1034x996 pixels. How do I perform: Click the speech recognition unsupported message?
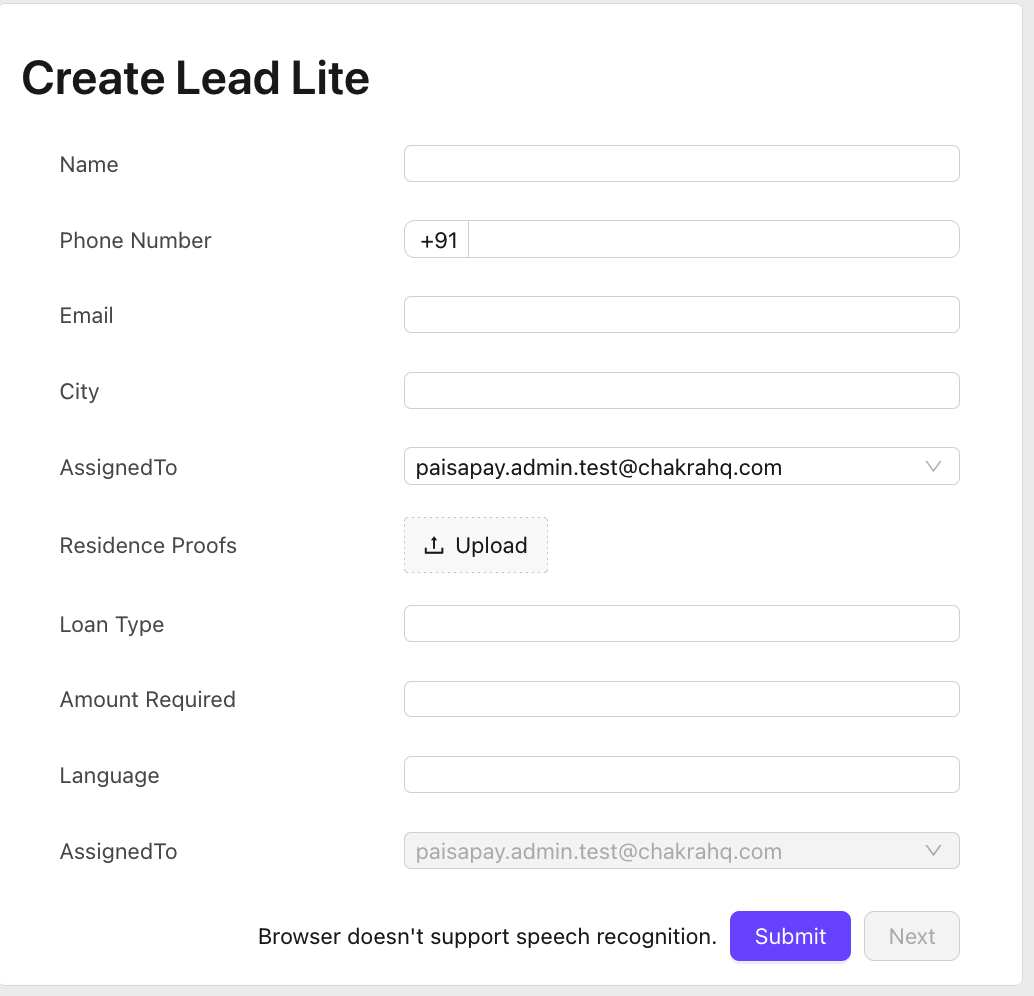point(487,937)
